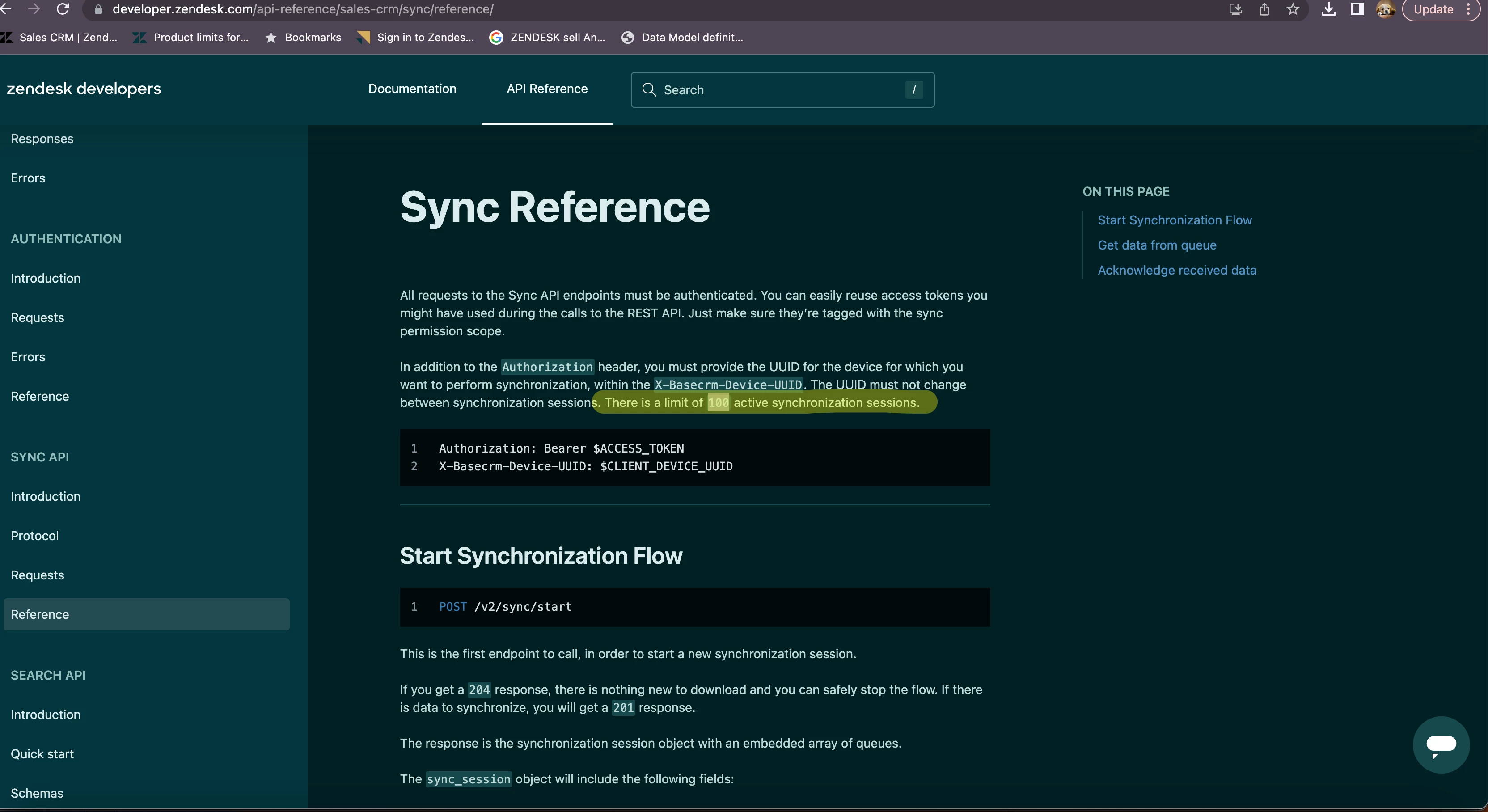The image size is (1488, 812).
Task: Open the chat support bubble icon
Action: click(1441, 744)
